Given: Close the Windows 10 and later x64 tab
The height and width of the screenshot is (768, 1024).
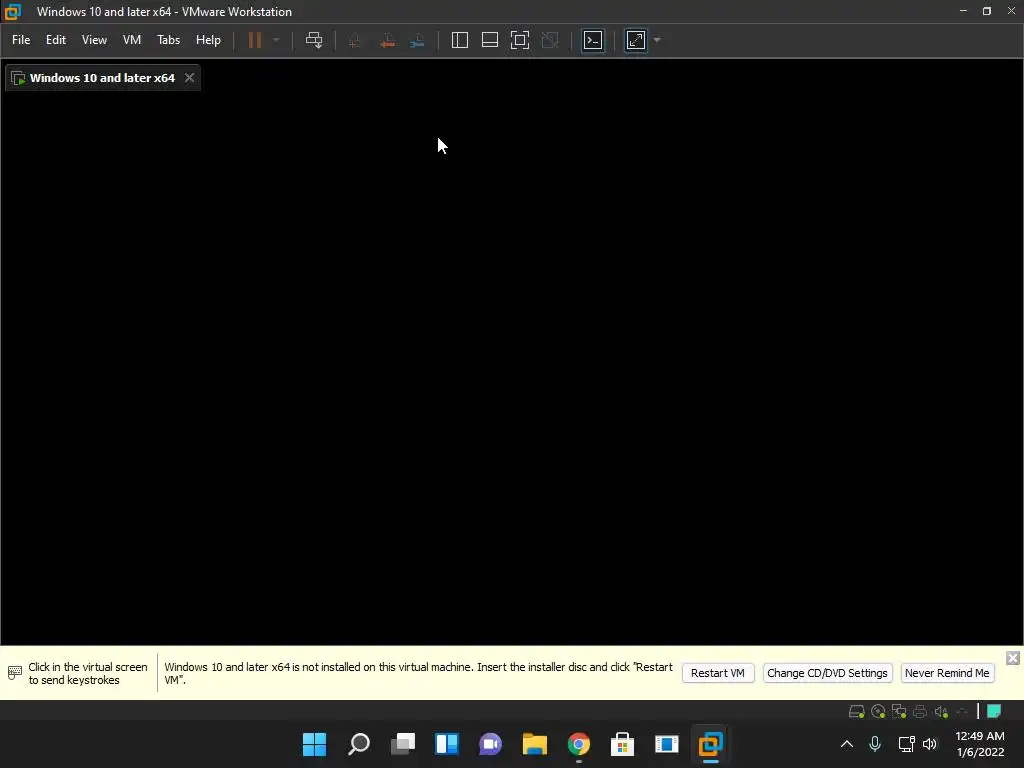Looking at the screenshot, I should pos(189,78).
